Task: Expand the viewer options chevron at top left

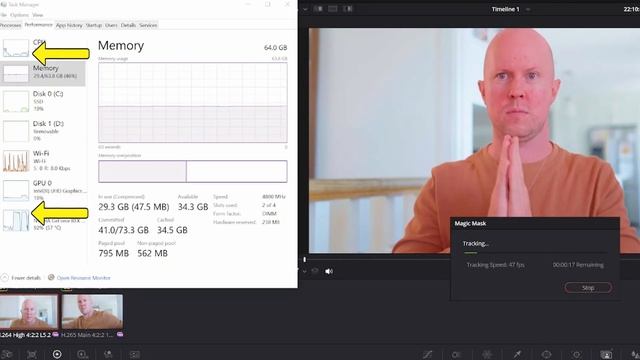Action: [x=305, y=9]
